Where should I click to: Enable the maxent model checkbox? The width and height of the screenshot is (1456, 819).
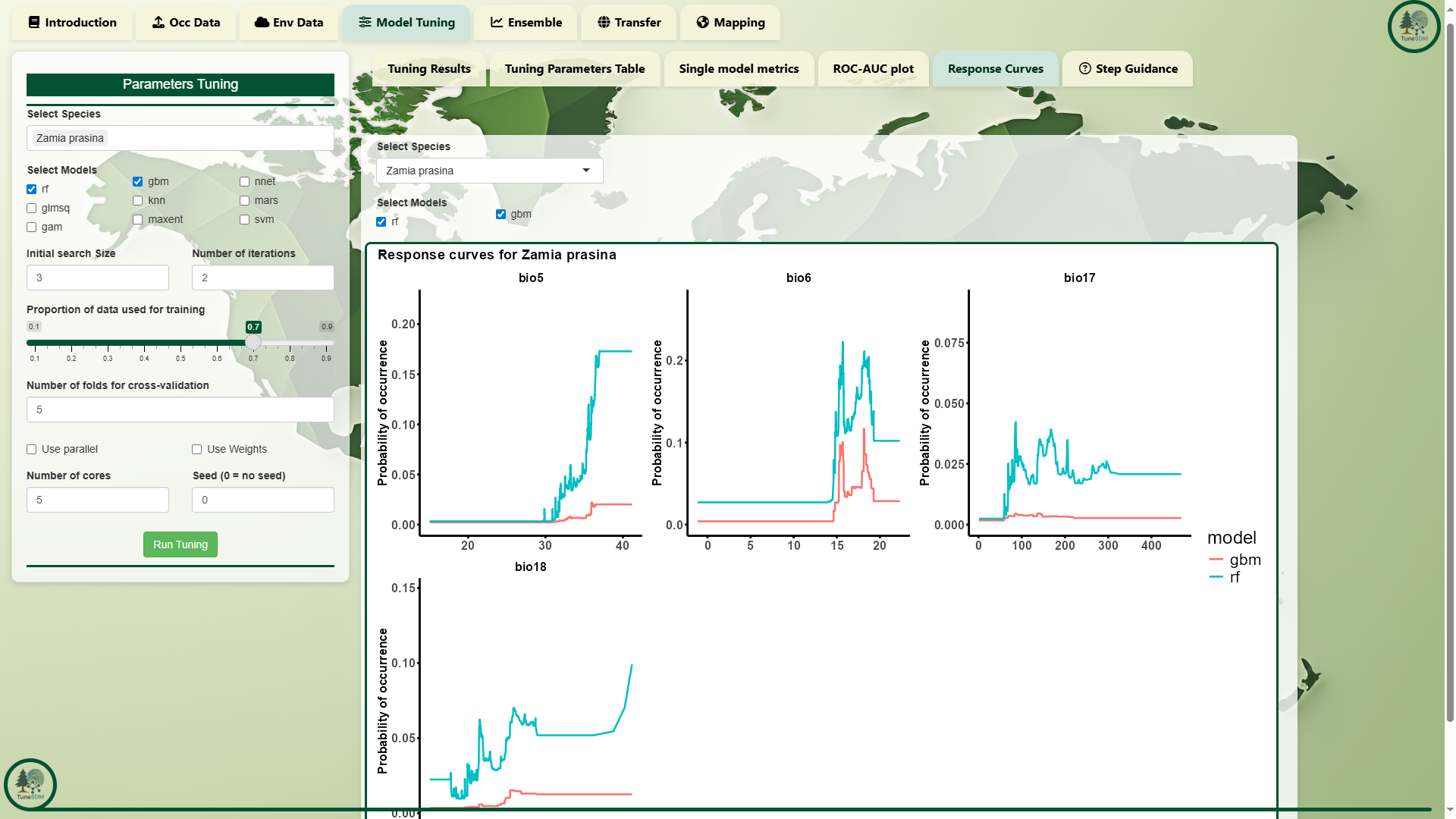138,220
